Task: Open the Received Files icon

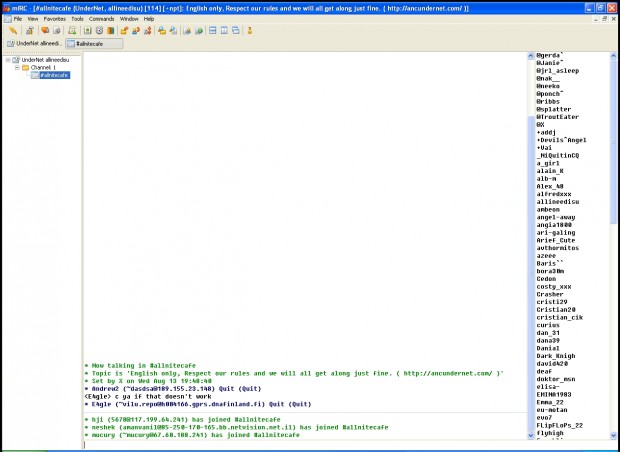Action: tap(162, 30)
